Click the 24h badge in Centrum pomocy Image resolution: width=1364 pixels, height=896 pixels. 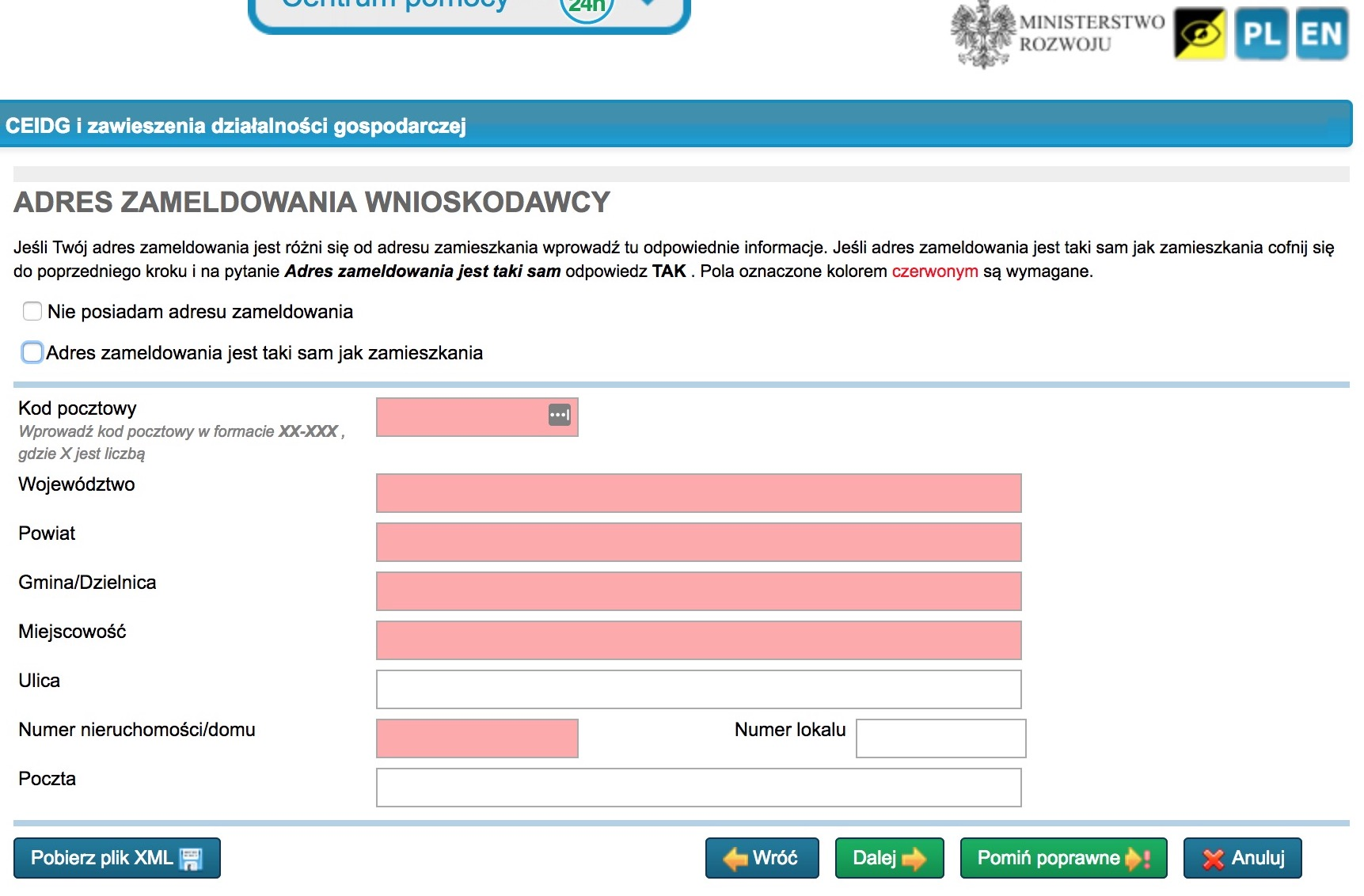pyautogui.click(x=587, y=6)
